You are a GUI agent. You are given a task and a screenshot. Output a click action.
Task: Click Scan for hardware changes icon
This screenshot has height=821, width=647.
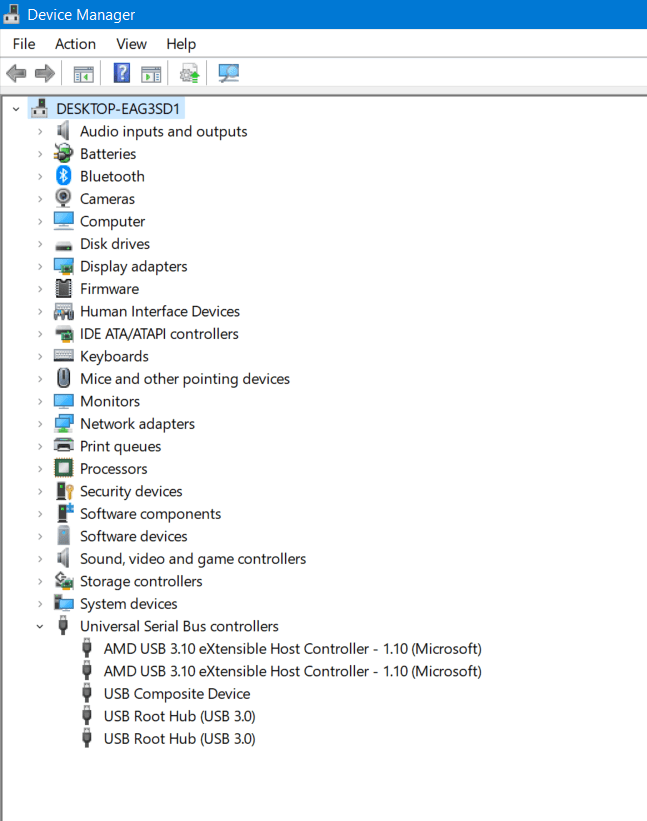coord(229,73)
